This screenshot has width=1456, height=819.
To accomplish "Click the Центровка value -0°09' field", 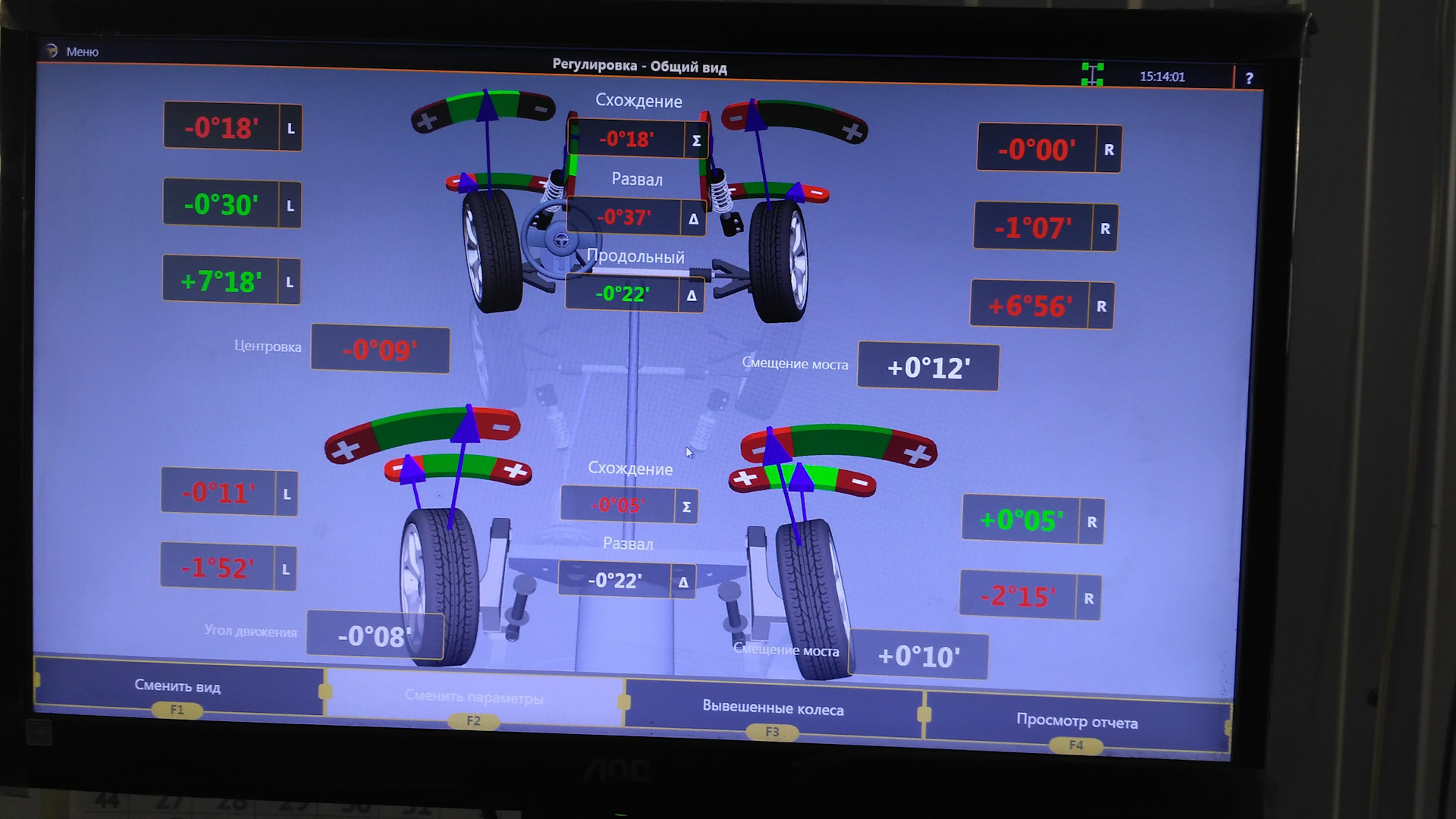I will click(x=380, y=350).
